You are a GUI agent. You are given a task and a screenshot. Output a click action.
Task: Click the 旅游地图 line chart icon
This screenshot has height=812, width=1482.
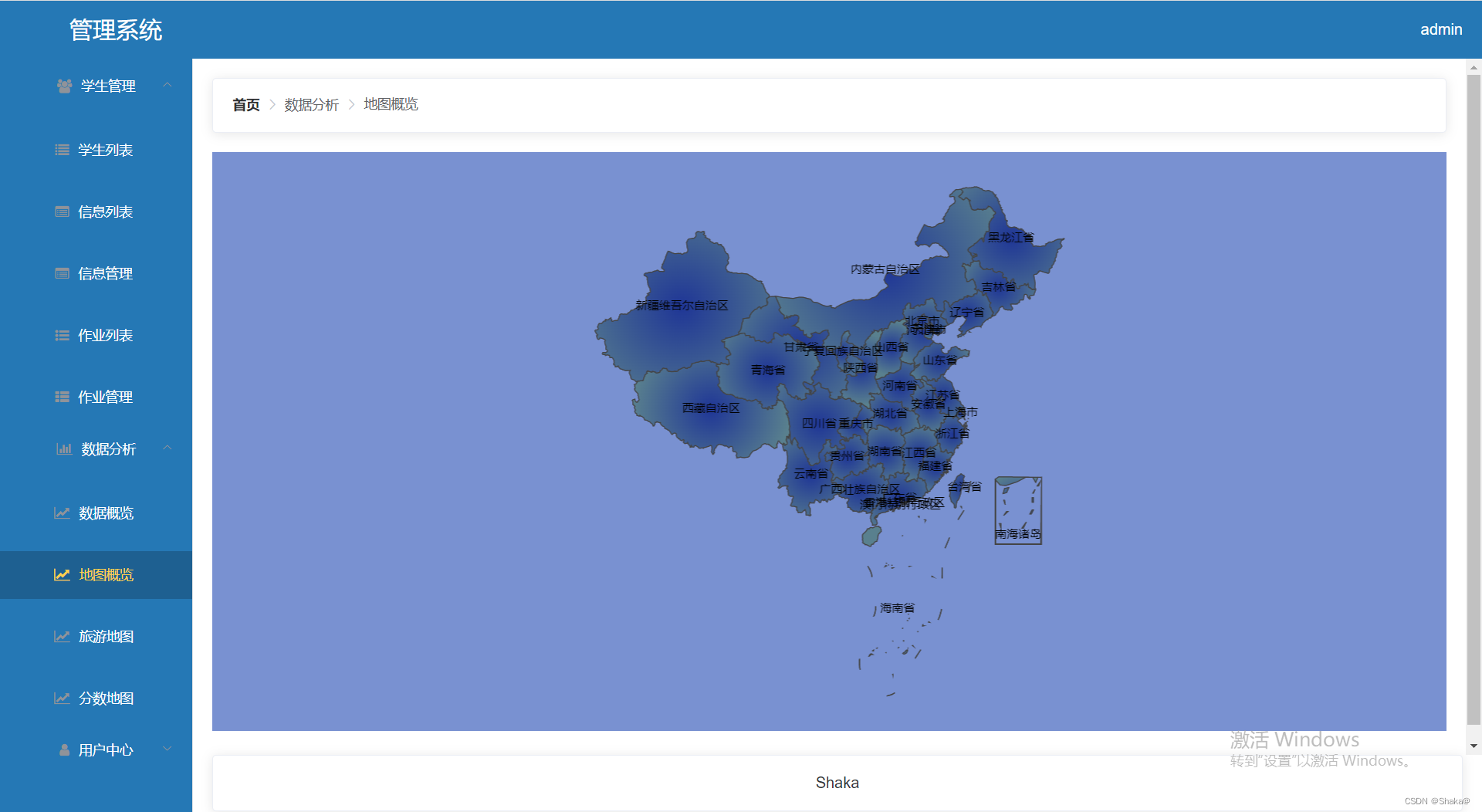tap(62, 636)
